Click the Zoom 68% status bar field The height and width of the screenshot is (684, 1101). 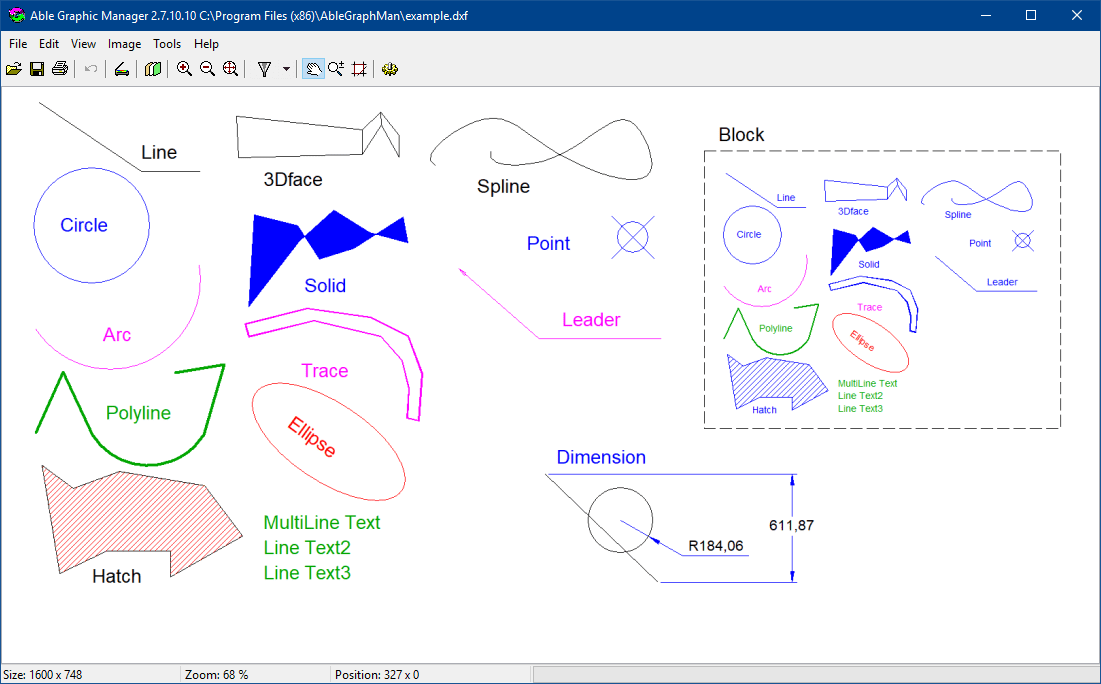click(214, 674)
